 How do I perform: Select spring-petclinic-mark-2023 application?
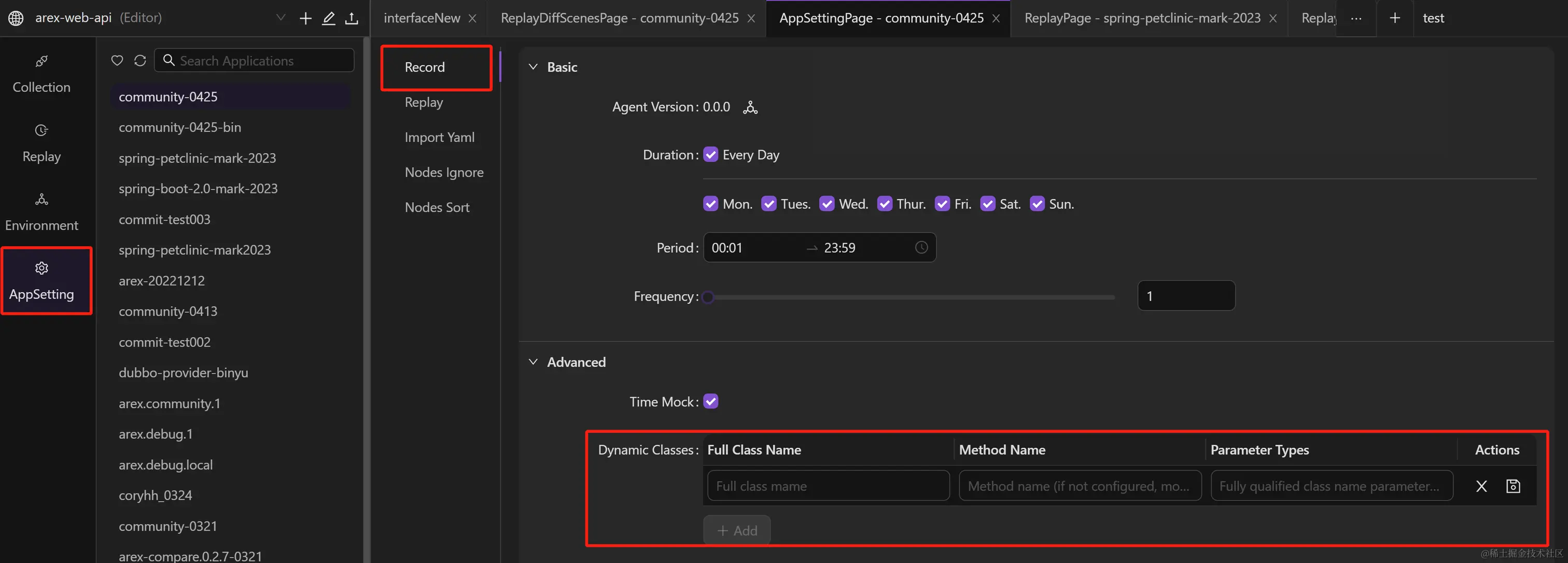(x=197, y=158)
